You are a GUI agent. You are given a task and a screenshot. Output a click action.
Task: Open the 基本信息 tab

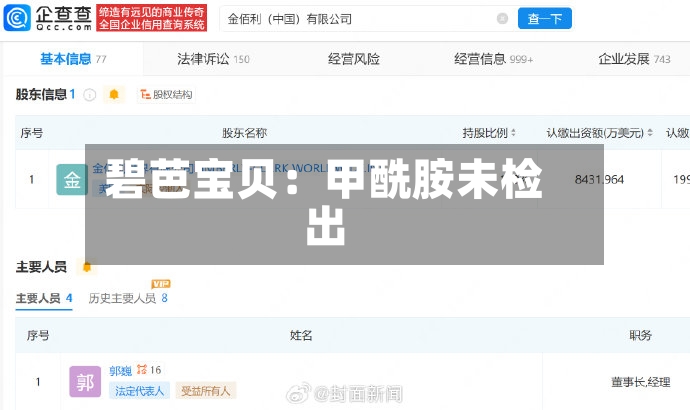[x=73, y=59]
